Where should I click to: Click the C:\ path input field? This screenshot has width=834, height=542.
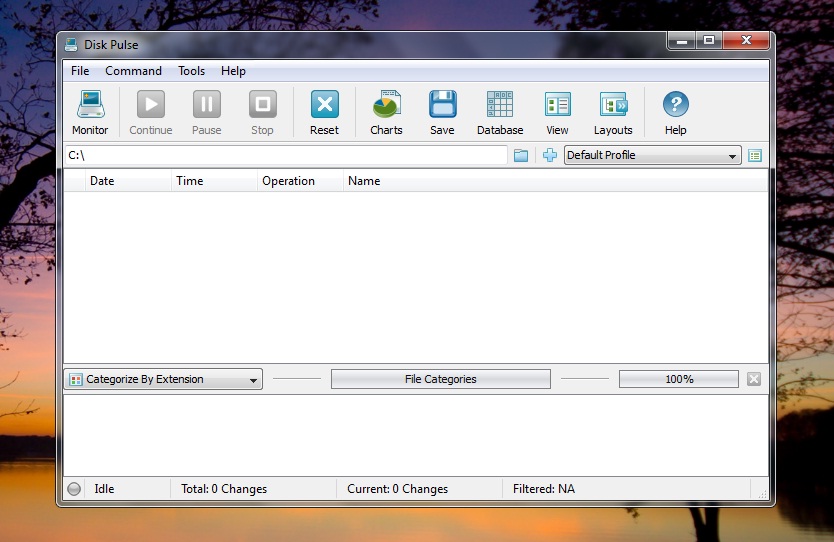pyautogui.click(x=286, y=155)
